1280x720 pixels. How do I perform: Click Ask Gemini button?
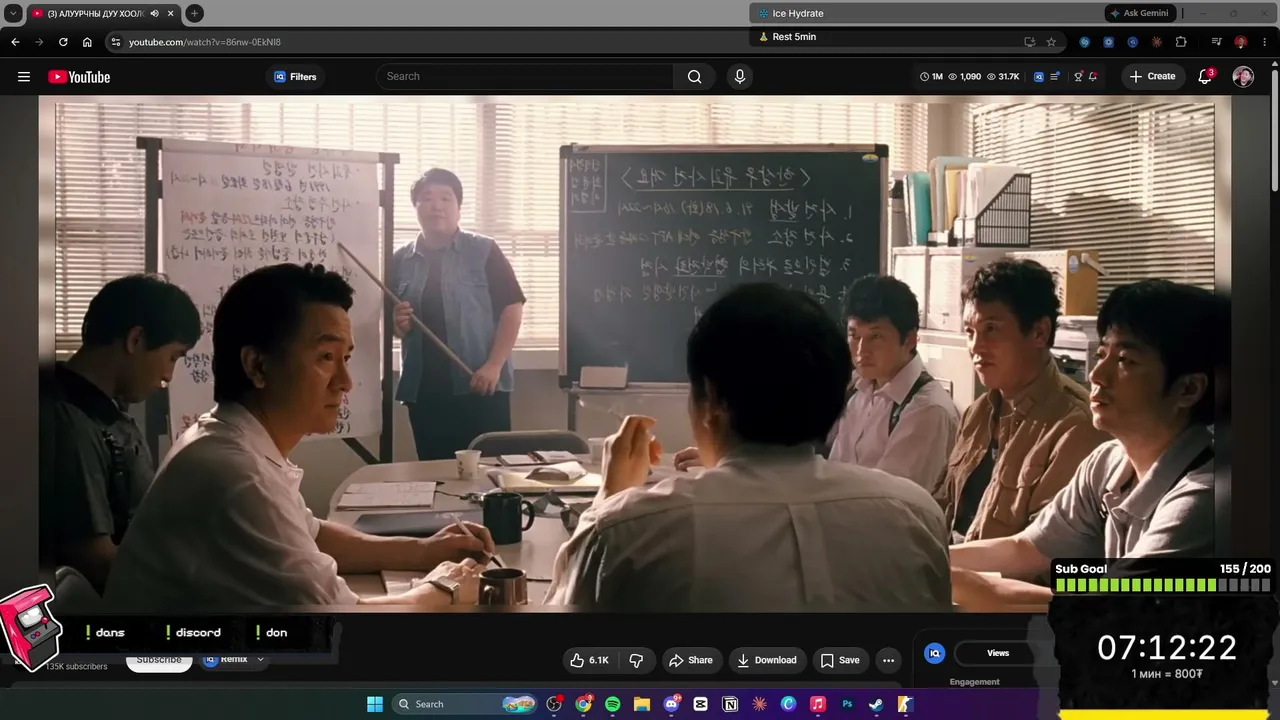1141,13
